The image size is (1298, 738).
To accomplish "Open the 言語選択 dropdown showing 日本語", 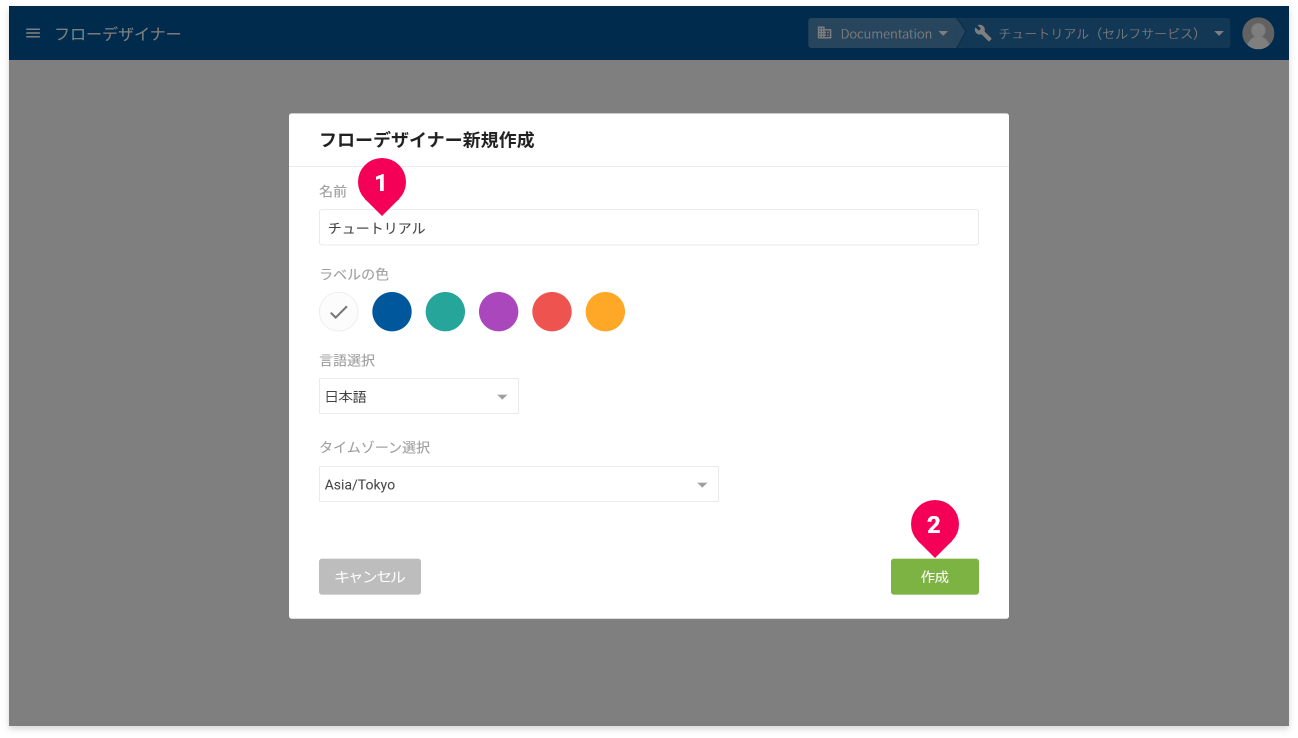I will [418, 396].
